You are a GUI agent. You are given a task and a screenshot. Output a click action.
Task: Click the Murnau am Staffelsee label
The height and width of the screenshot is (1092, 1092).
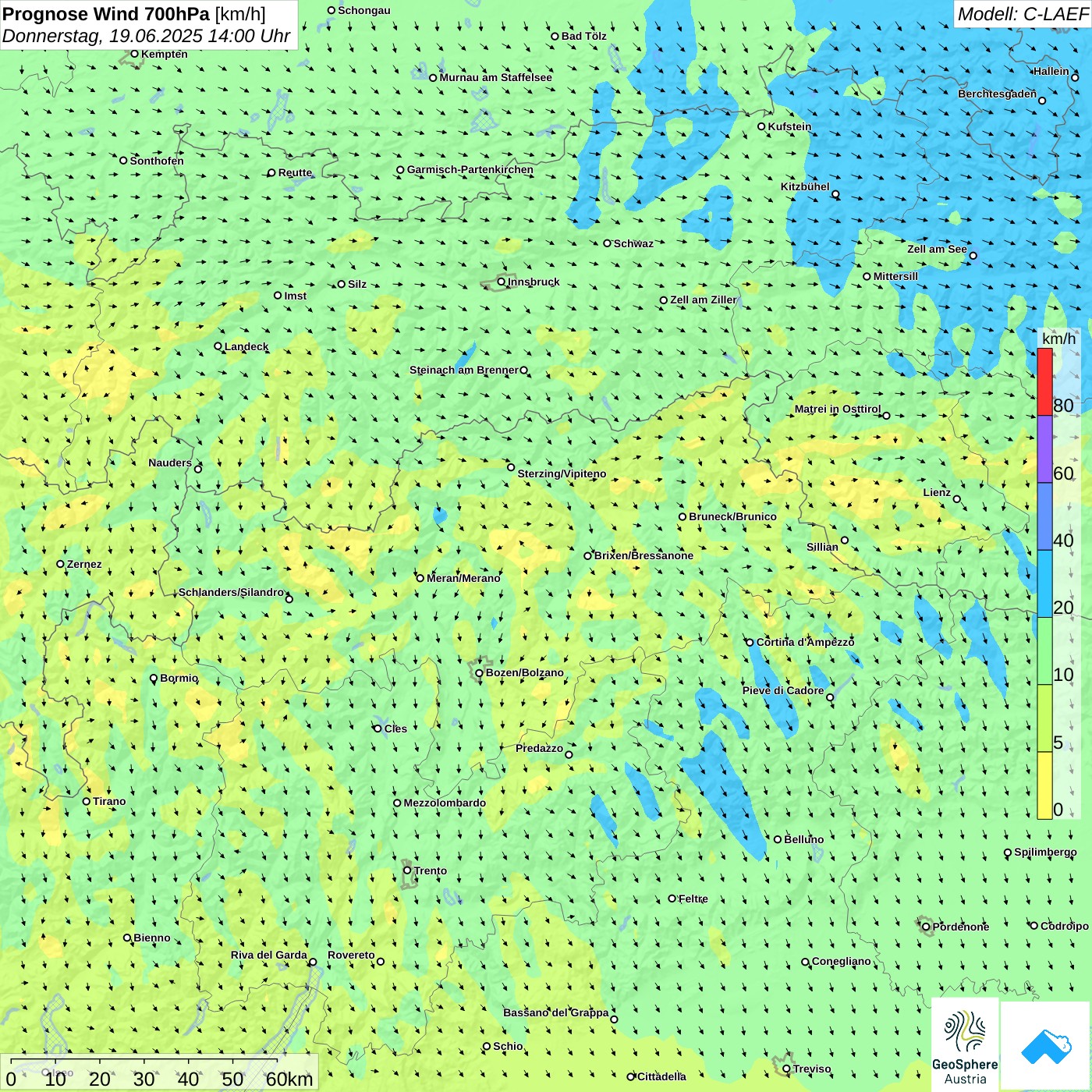[495, 77]
